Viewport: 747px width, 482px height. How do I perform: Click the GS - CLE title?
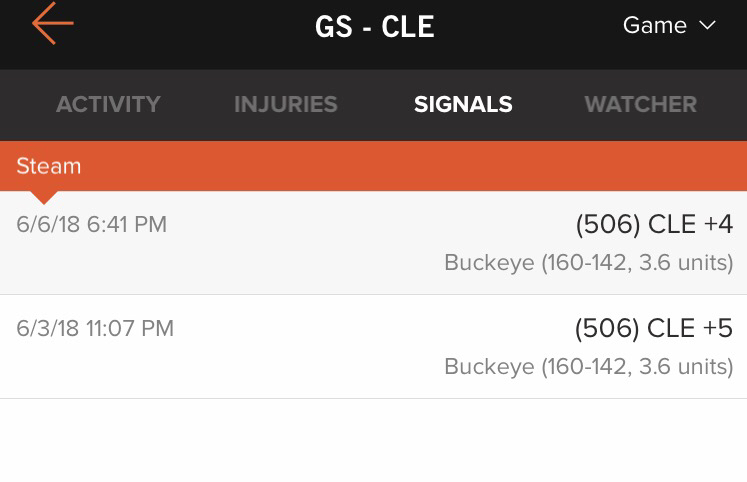[x=374, y=27]
